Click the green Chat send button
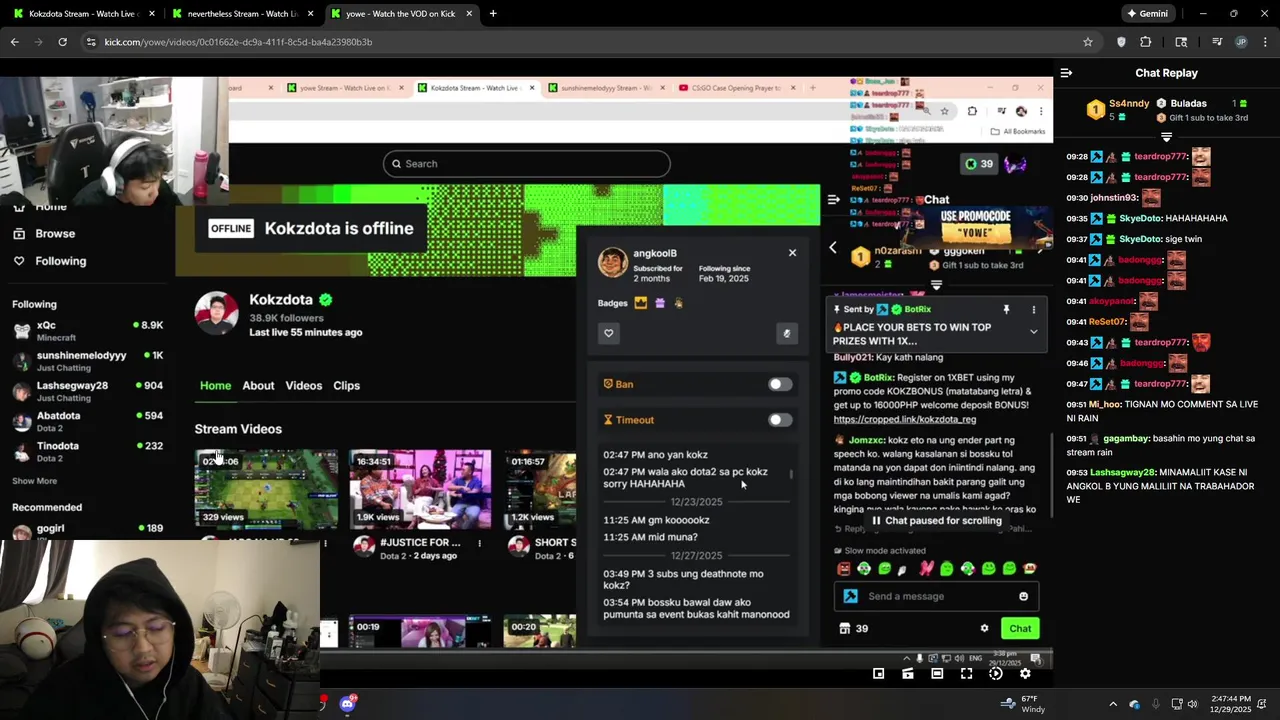 click(1020, 628)
